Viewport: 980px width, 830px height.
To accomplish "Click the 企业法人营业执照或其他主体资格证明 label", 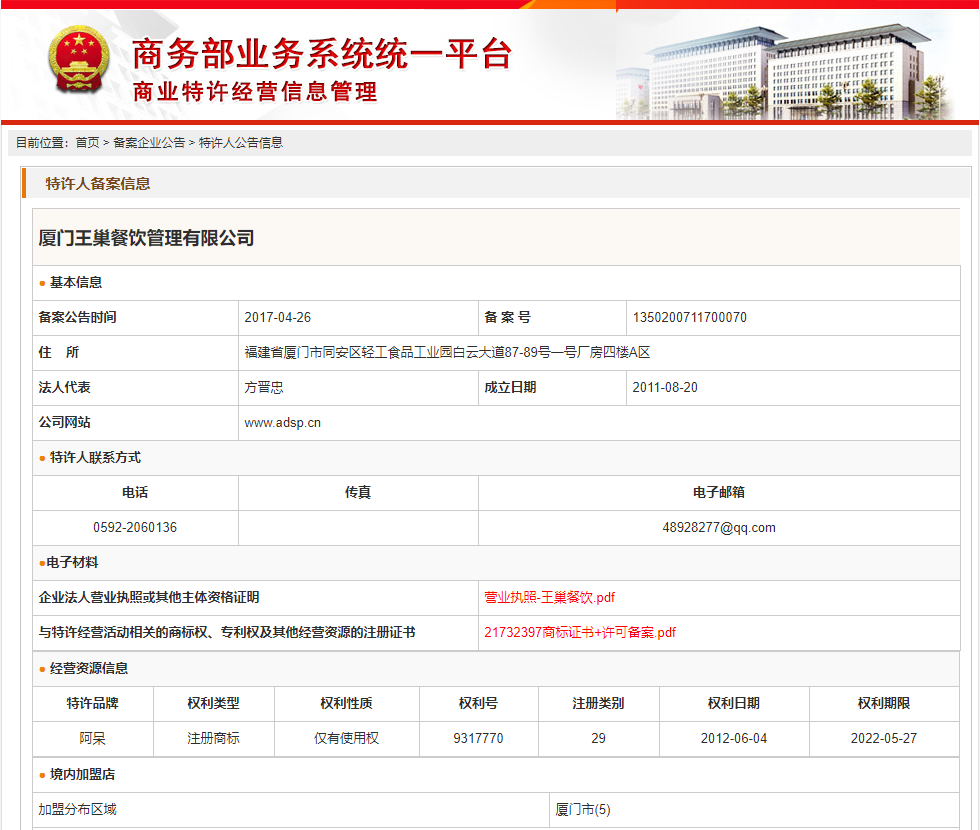I will [149, 598].
